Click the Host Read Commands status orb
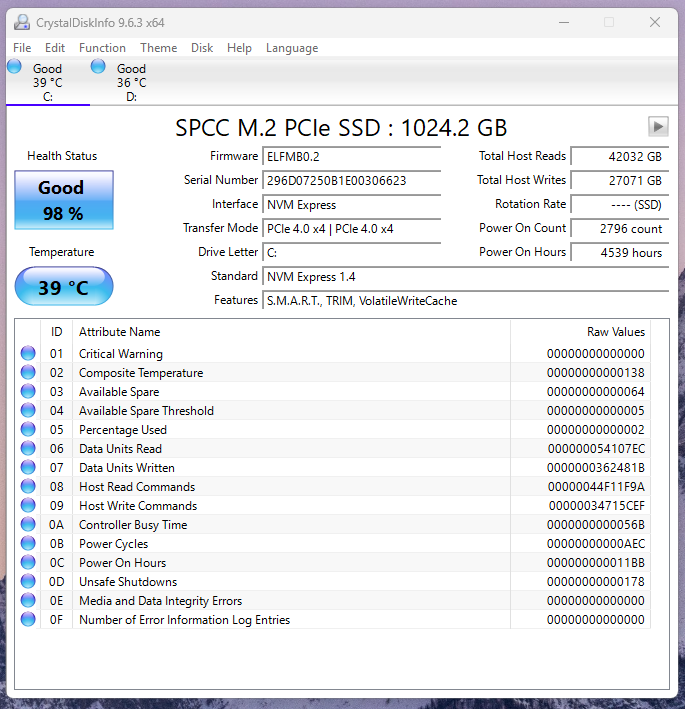Image resolution: width=685 pixels, height=709 pixels. point(28,486)
